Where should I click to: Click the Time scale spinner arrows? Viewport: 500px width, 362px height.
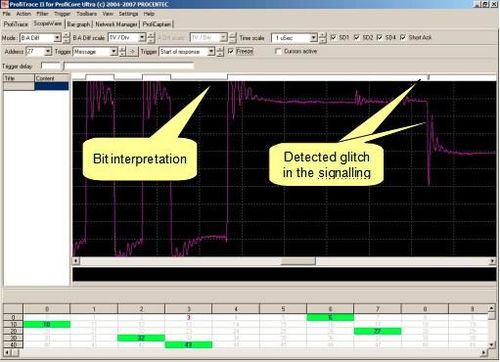pos(322,38)
